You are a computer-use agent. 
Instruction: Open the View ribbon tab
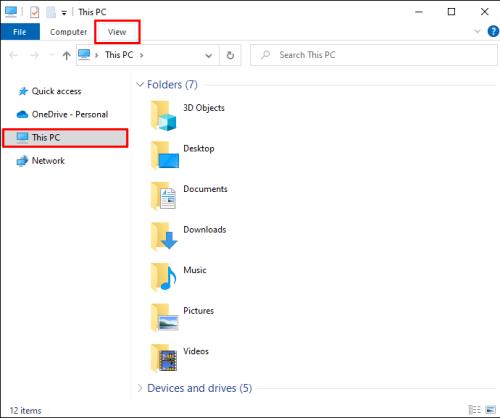(117, 32)
